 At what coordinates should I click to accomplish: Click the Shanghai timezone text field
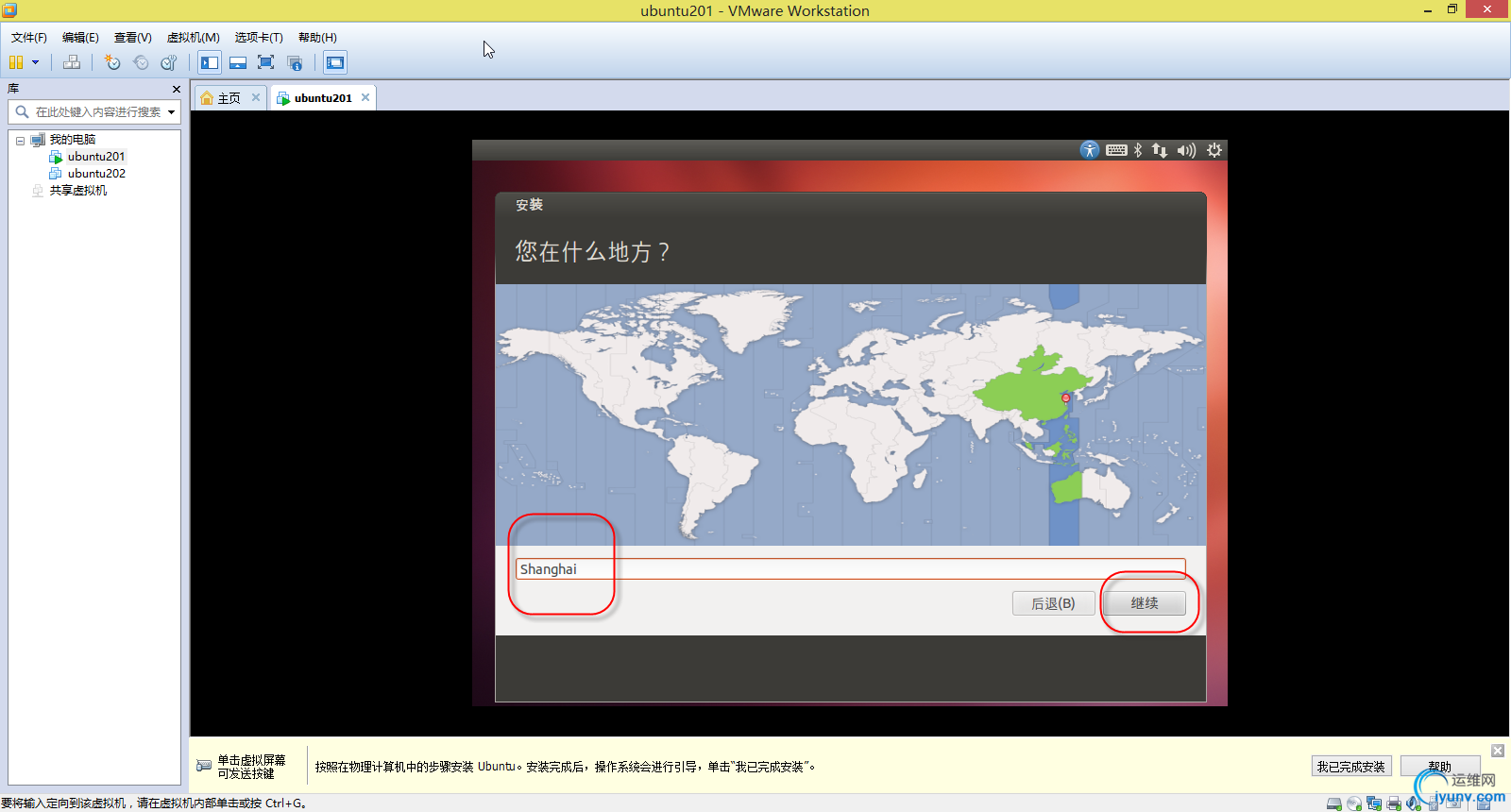(850, 569)
